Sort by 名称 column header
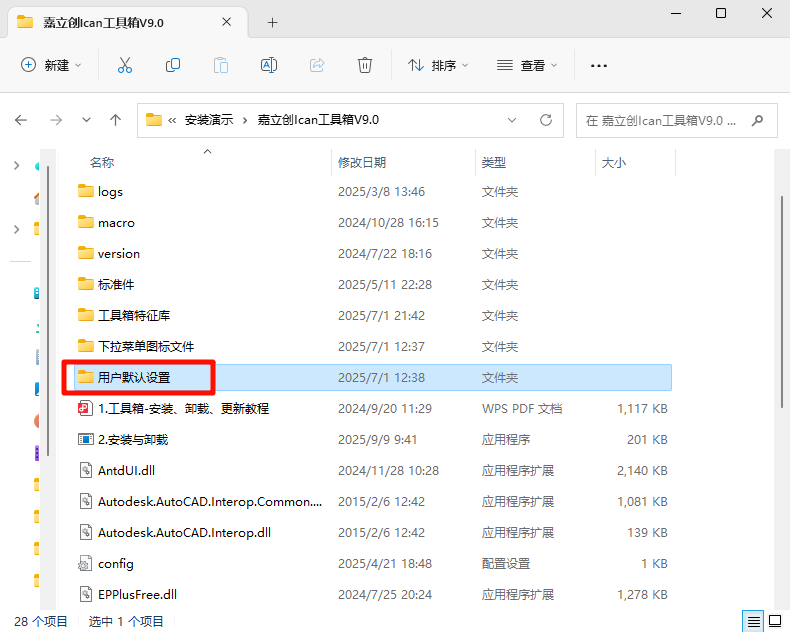Viewport: 790px width, 632px height. (102, 162)
